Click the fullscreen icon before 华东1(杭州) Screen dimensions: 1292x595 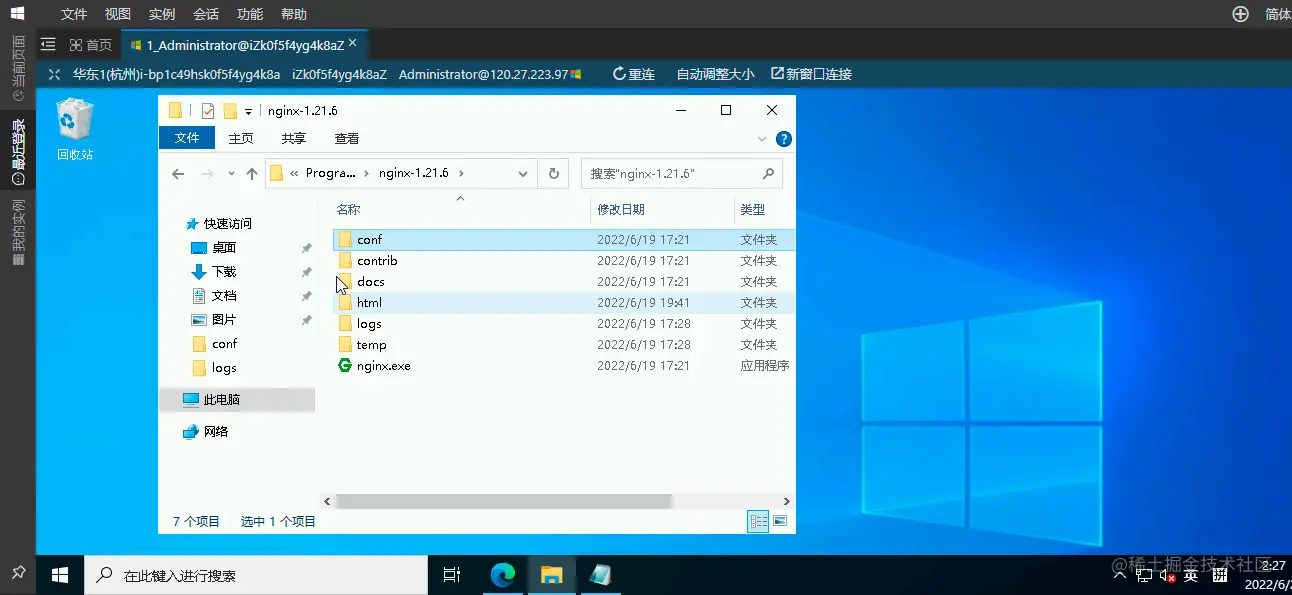click(54, 74)
